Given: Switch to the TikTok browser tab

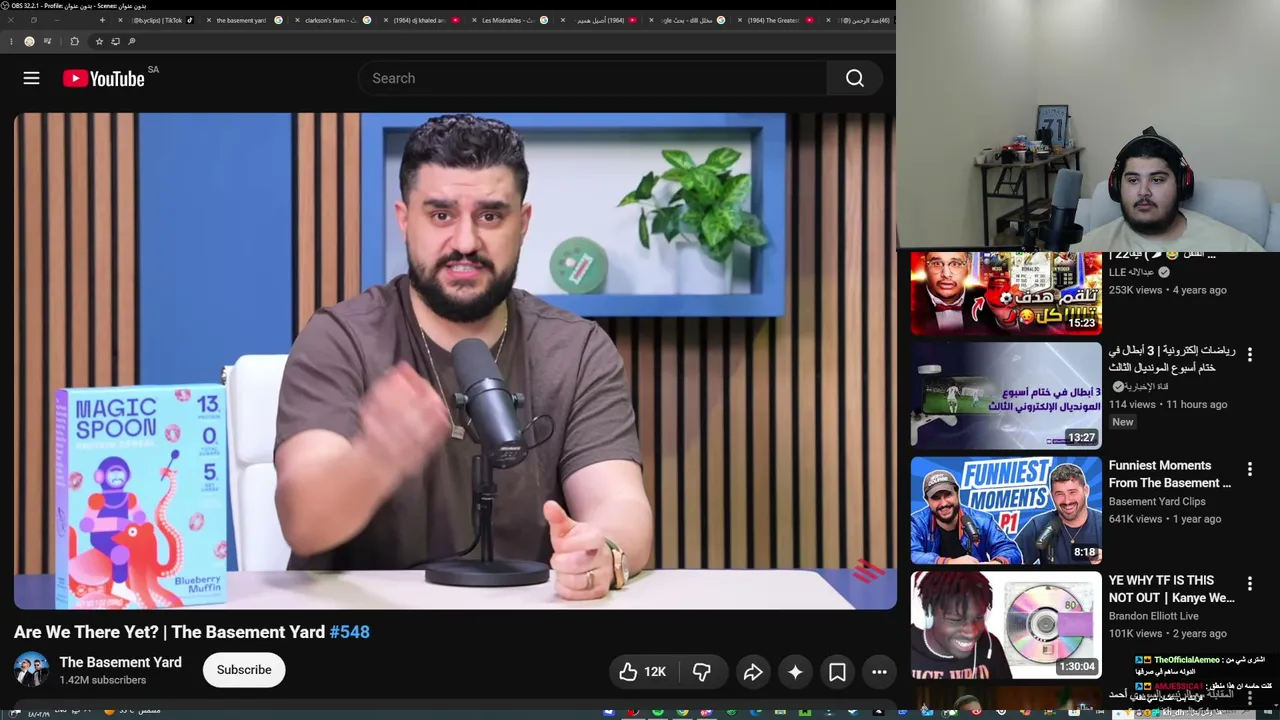Looking at the screenshot, I should click(x=157, y=20).
